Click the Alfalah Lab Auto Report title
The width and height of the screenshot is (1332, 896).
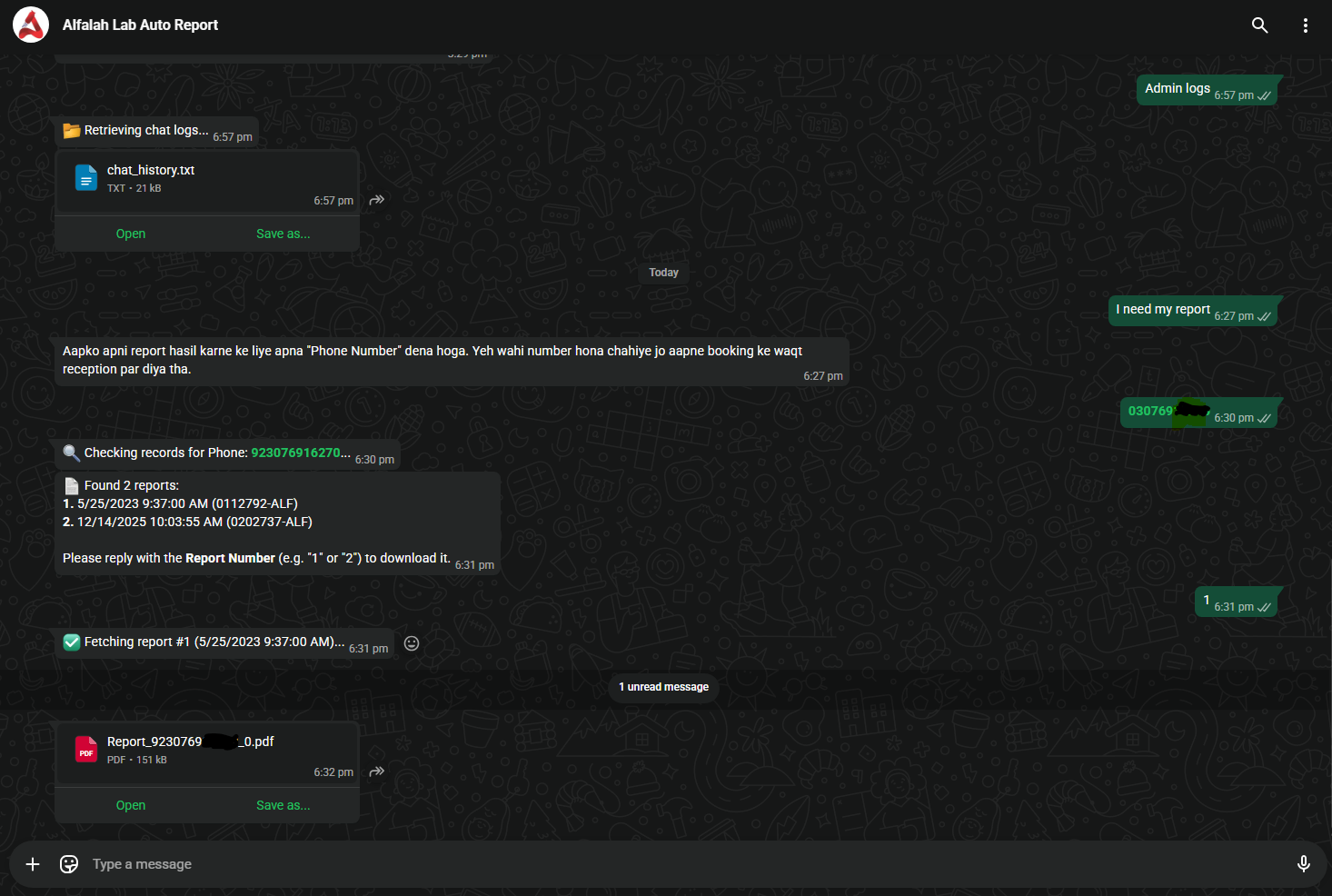click(x=140, y=25)
